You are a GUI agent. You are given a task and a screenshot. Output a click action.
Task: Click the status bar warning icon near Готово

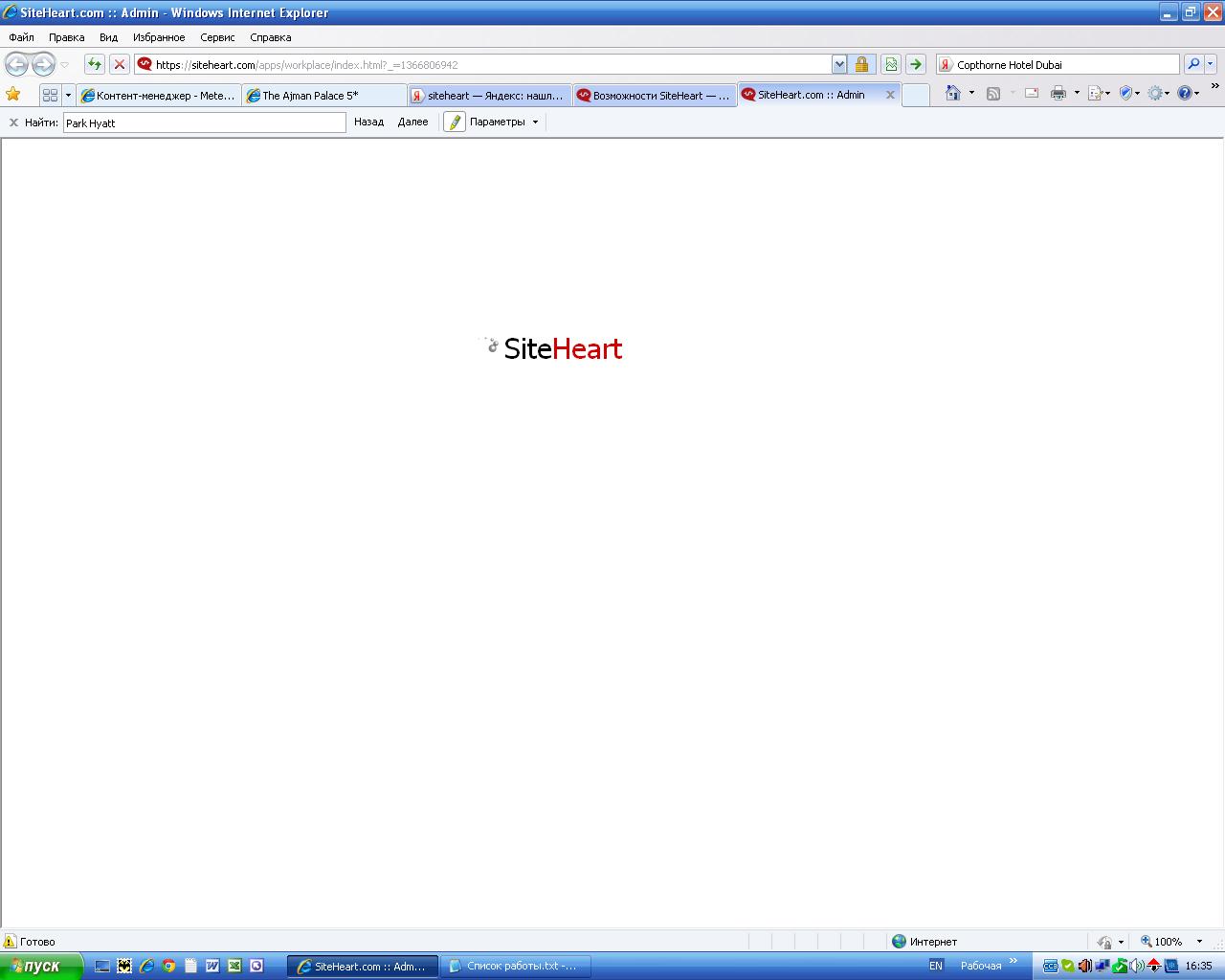[10, 941]
